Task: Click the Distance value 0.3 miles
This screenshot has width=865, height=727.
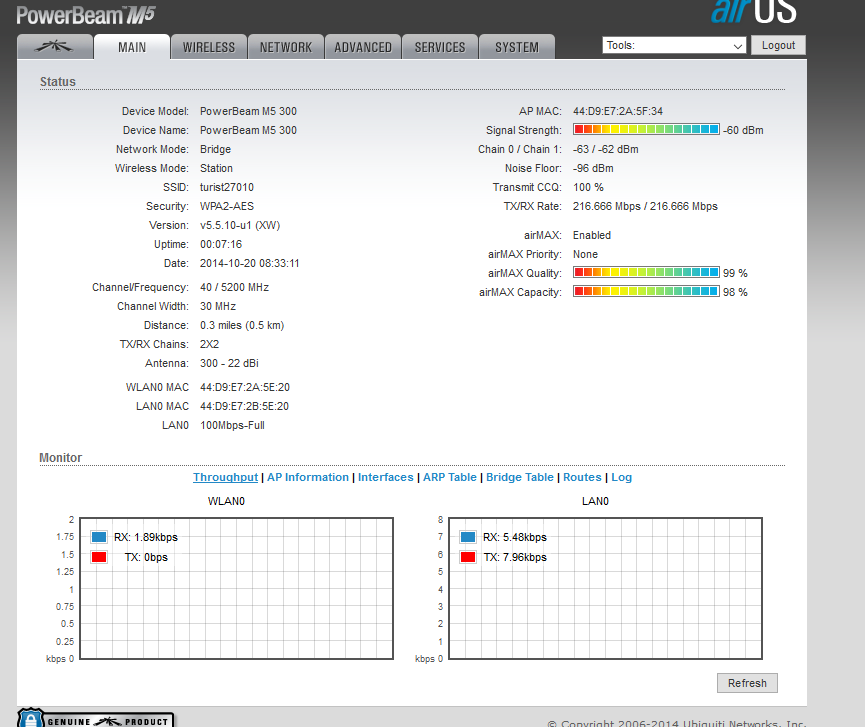Action: 242,325
